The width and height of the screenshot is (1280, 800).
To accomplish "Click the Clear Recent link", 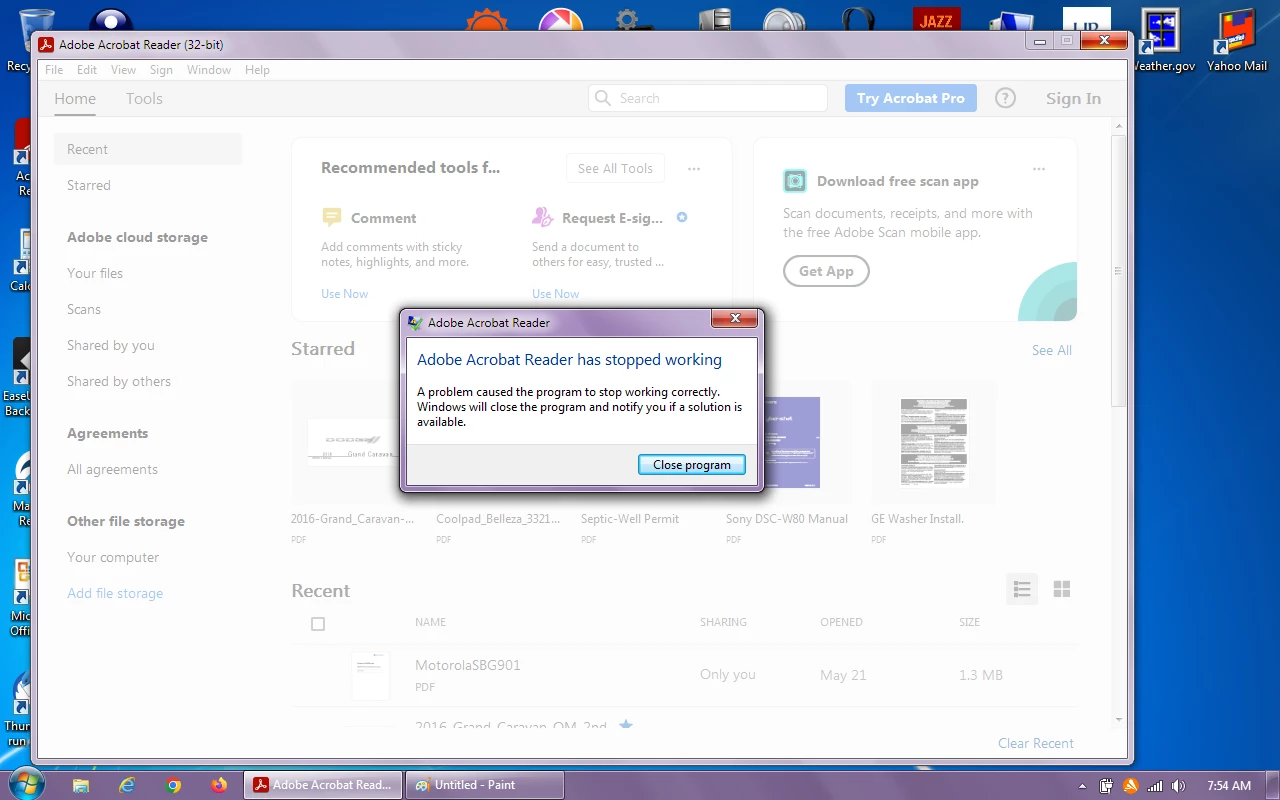I will 1035,743.
